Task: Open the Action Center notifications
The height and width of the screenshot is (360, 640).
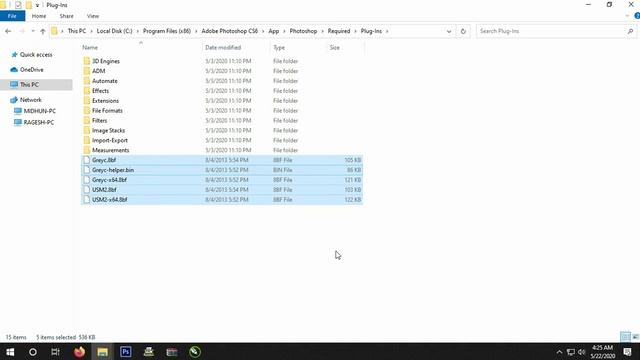Action: point(628,352)
